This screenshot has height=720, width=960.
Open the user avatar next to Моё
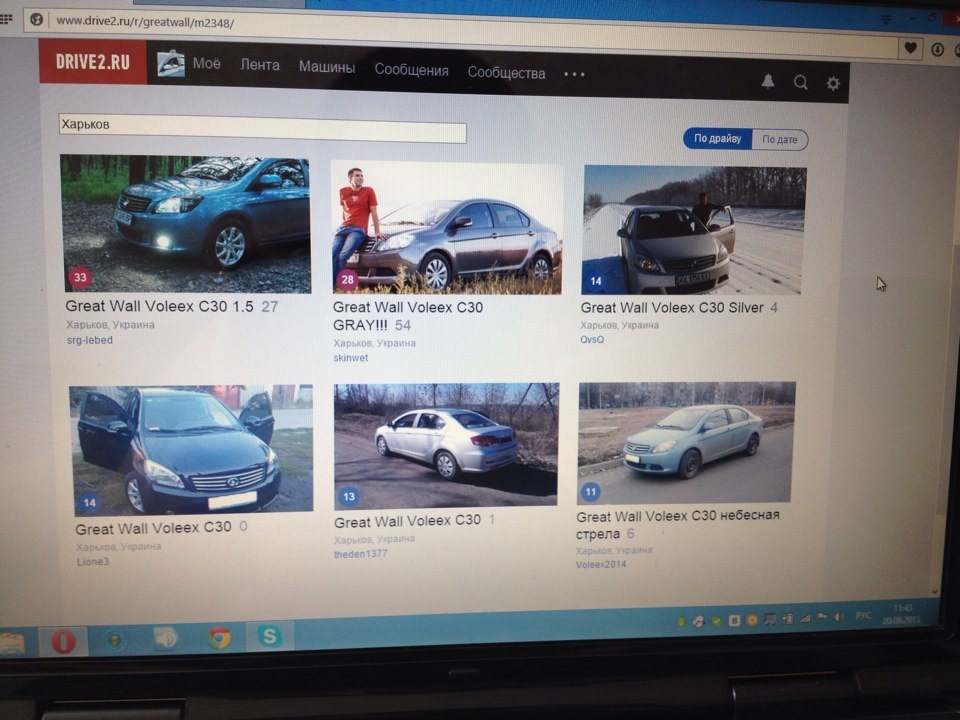[171, 64]
